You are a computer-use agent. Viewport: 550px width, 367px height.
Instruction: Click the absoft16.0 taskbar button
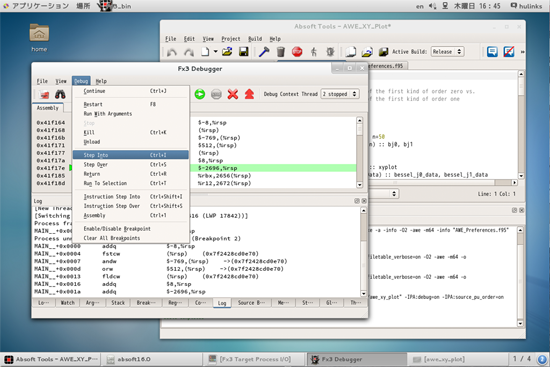pos(151,359)
